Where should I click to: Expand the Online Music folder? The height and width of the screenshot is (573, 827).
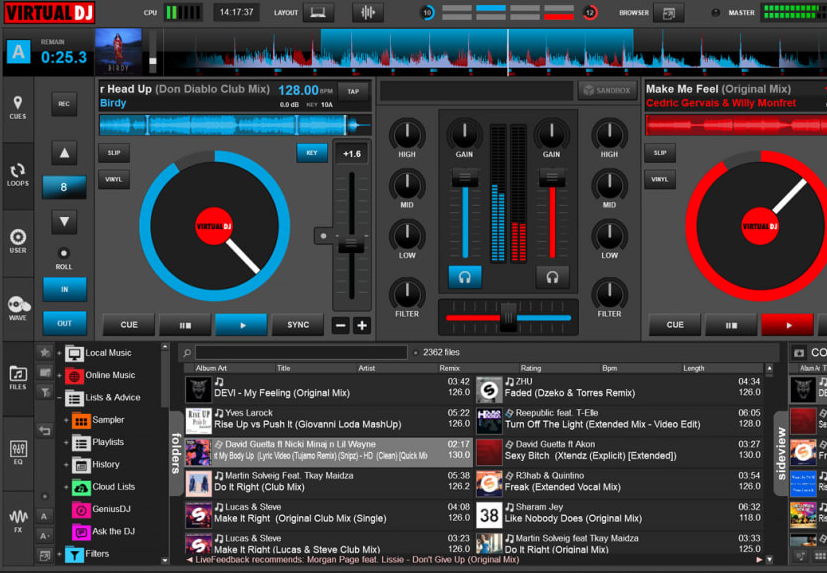coord(59,375)
